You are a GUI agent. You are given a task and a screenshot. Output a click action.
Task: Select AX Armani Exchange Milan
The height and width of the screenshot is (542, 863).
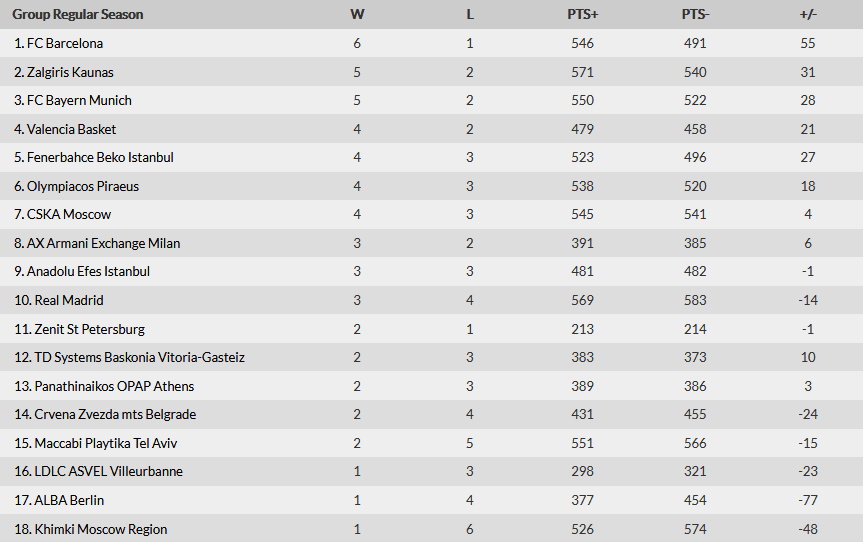pyautogui.click(x=103, y=243)
